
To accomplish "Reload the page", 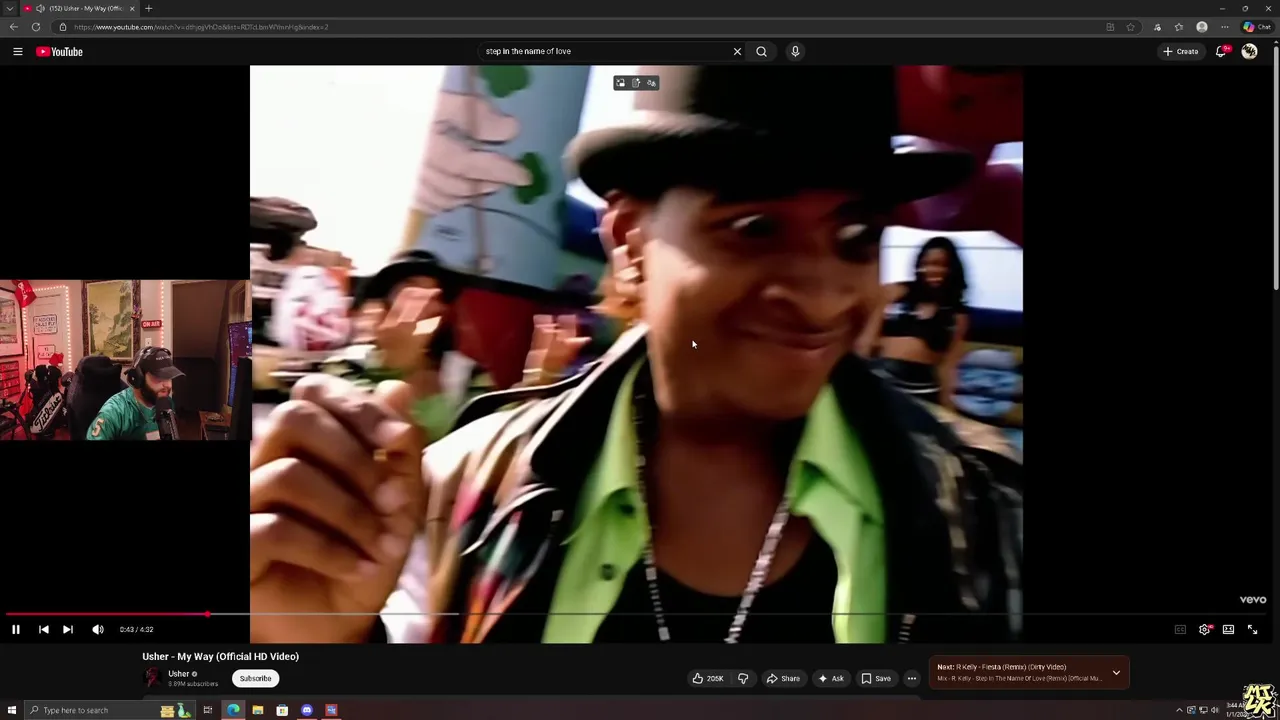I will (x=36, y=27).
